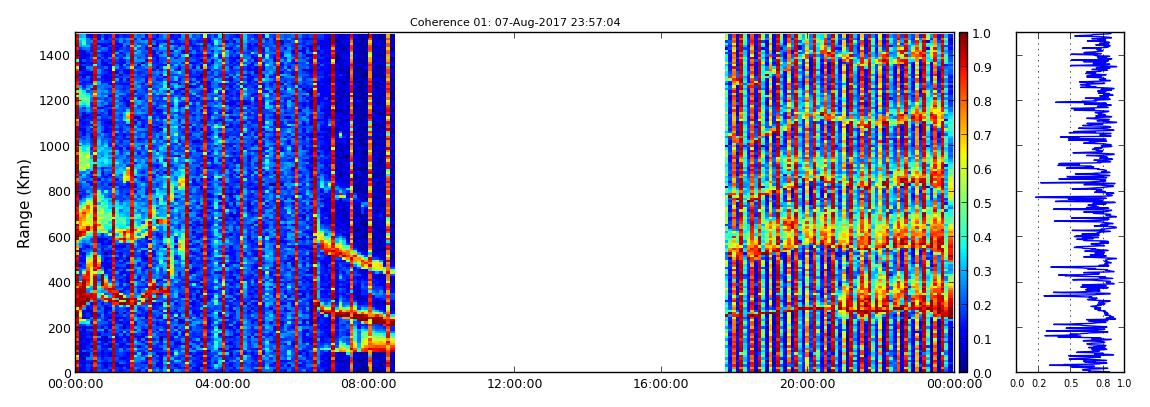Click the 400 range tick label
Screen dimensions: 1150x407
58,282
